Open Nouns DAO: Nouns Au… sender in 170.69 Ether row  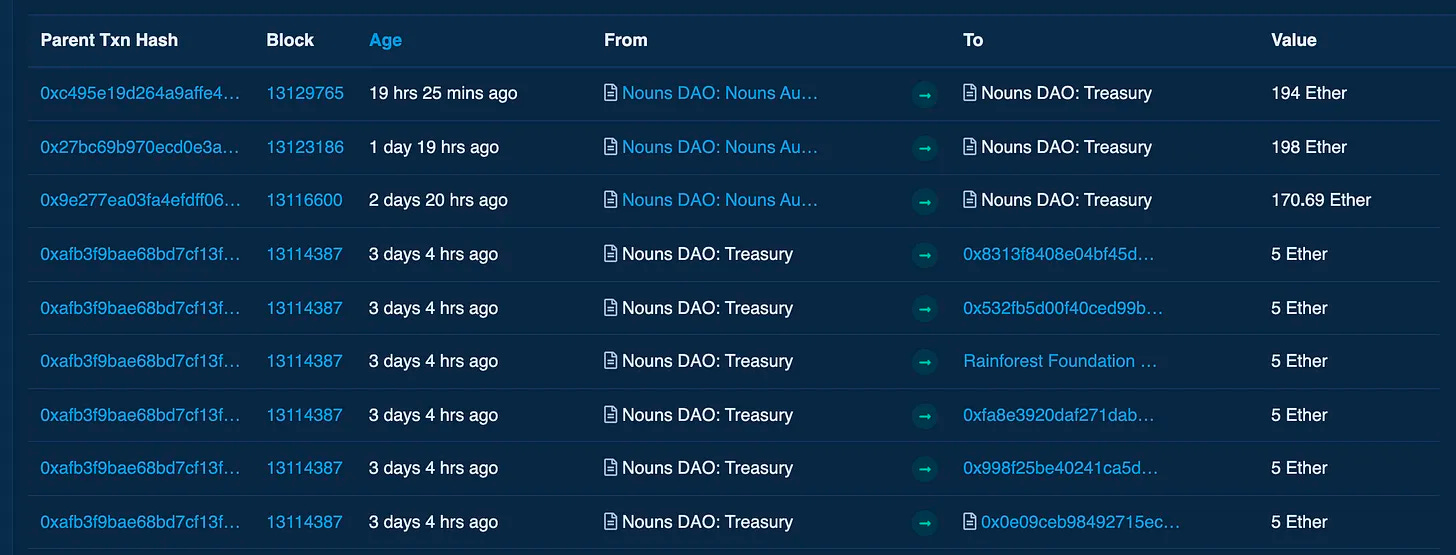pyautogui.click(x=720, y=200)
